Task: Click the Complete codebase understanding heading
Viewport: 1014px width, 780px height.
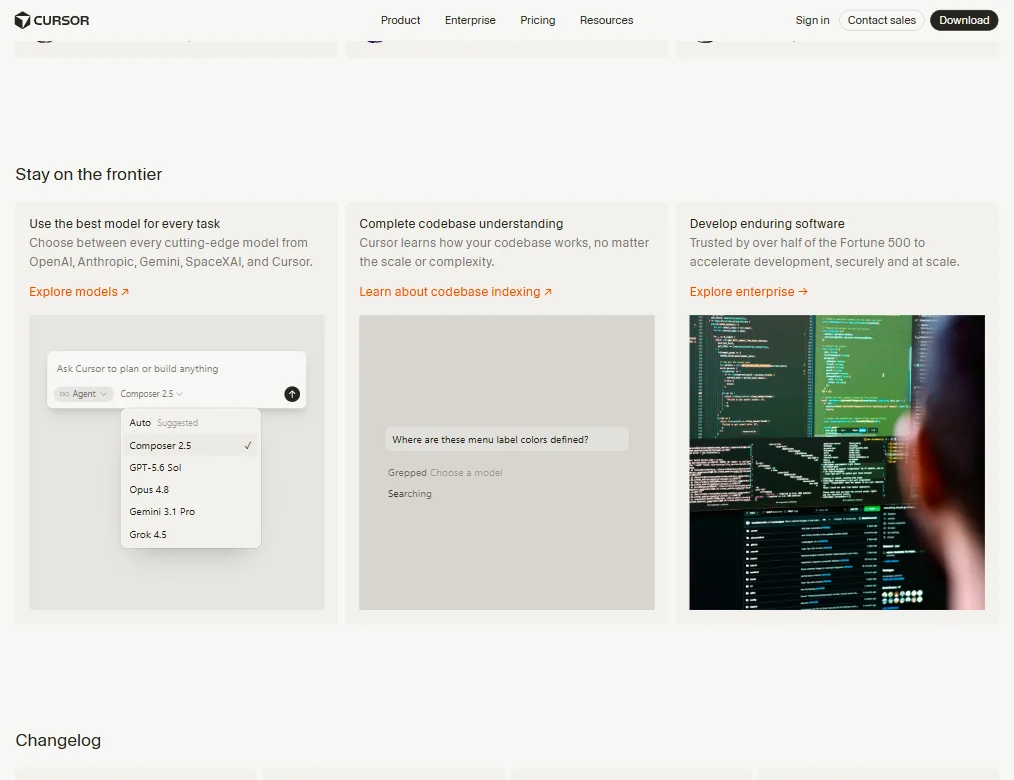Action: [x=461, y=224]
